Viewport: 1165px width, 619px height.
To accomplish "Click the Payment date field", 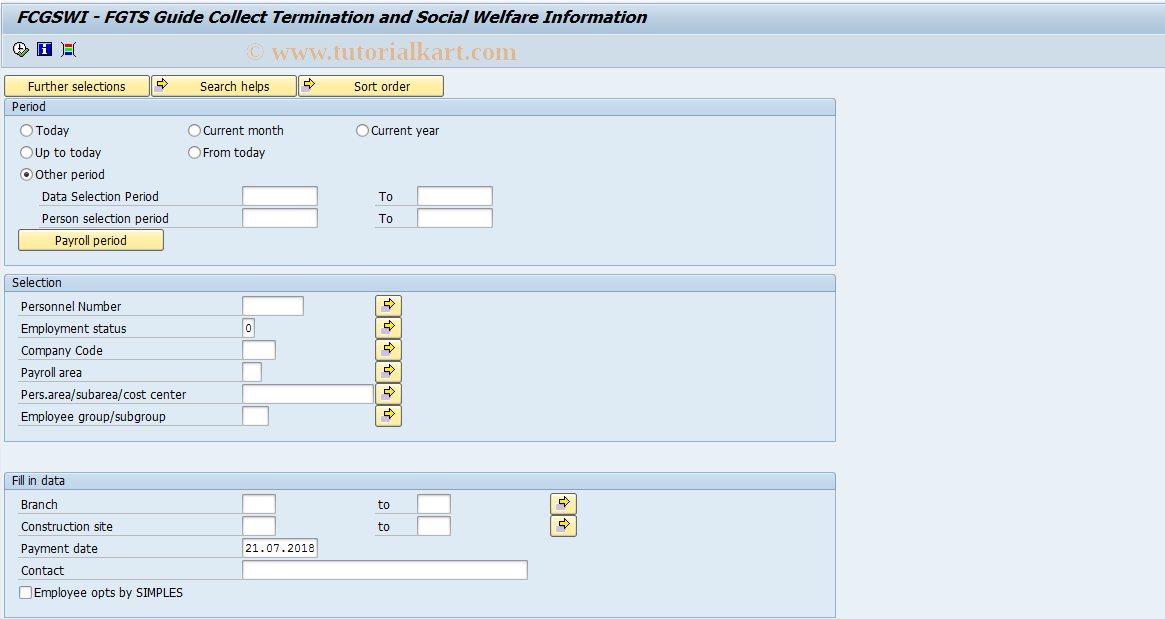I will (x=280, y=548).
